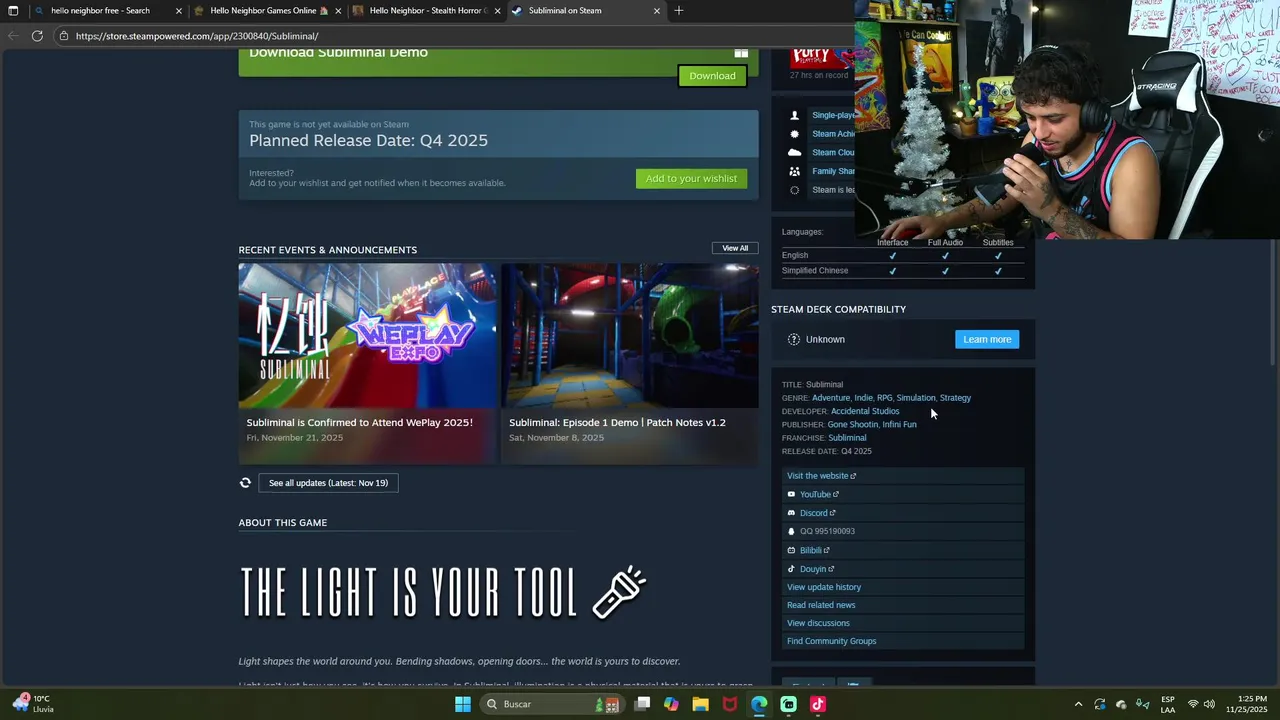Screen dimensions: 1280x720
Task: Open File Explorer from the taskbar
Action: (x=701, y=704)
